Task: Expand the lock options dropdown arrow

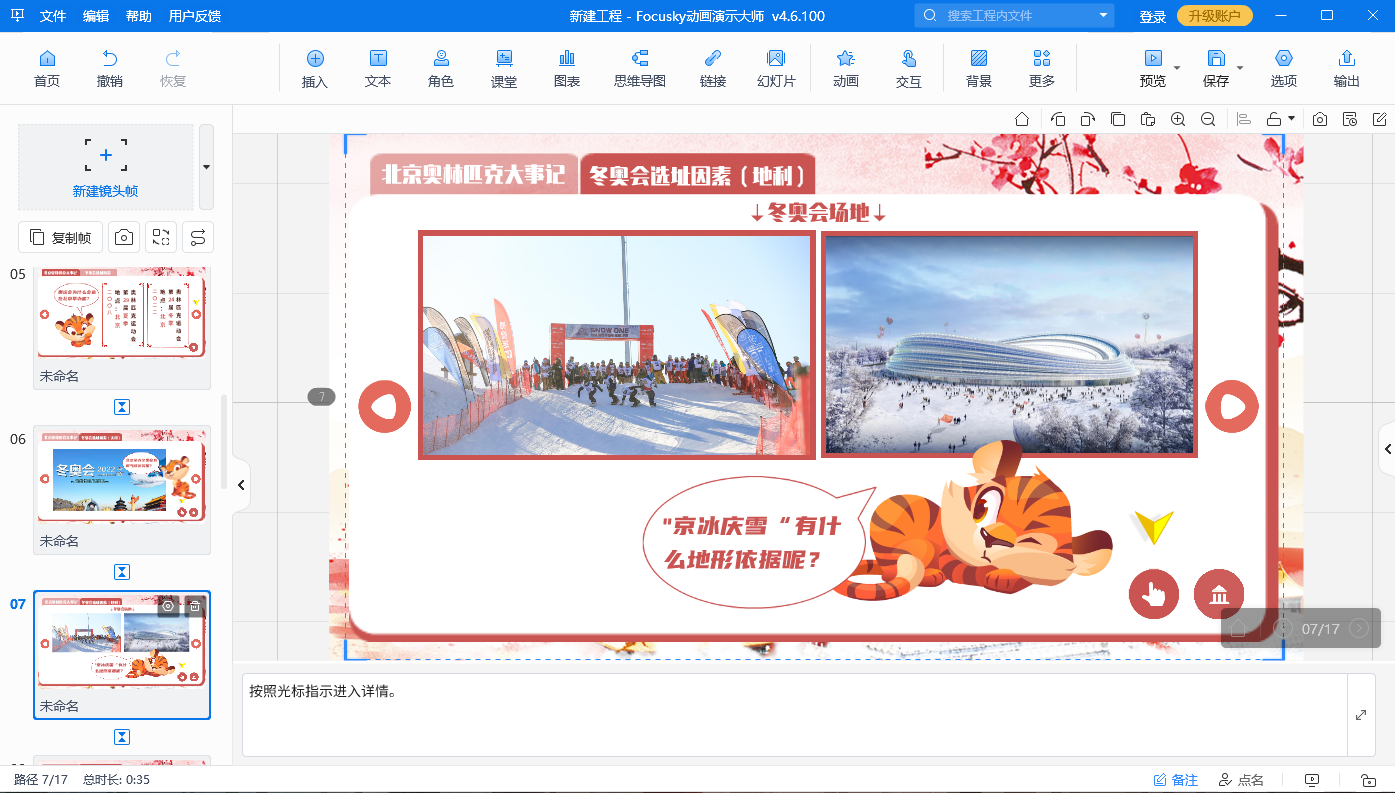Action: click(x=1291, y=119)
